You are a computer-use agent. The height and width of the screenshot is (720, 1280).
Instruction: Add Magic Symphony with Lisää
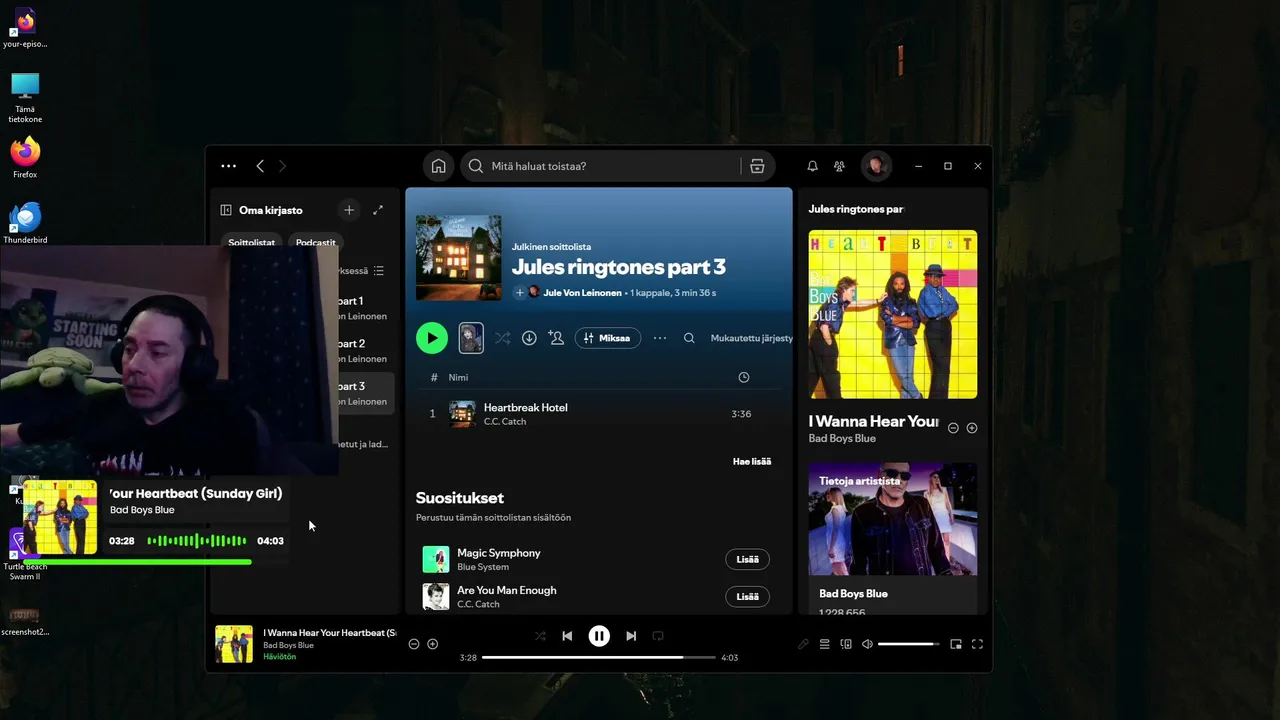[747, 560]
